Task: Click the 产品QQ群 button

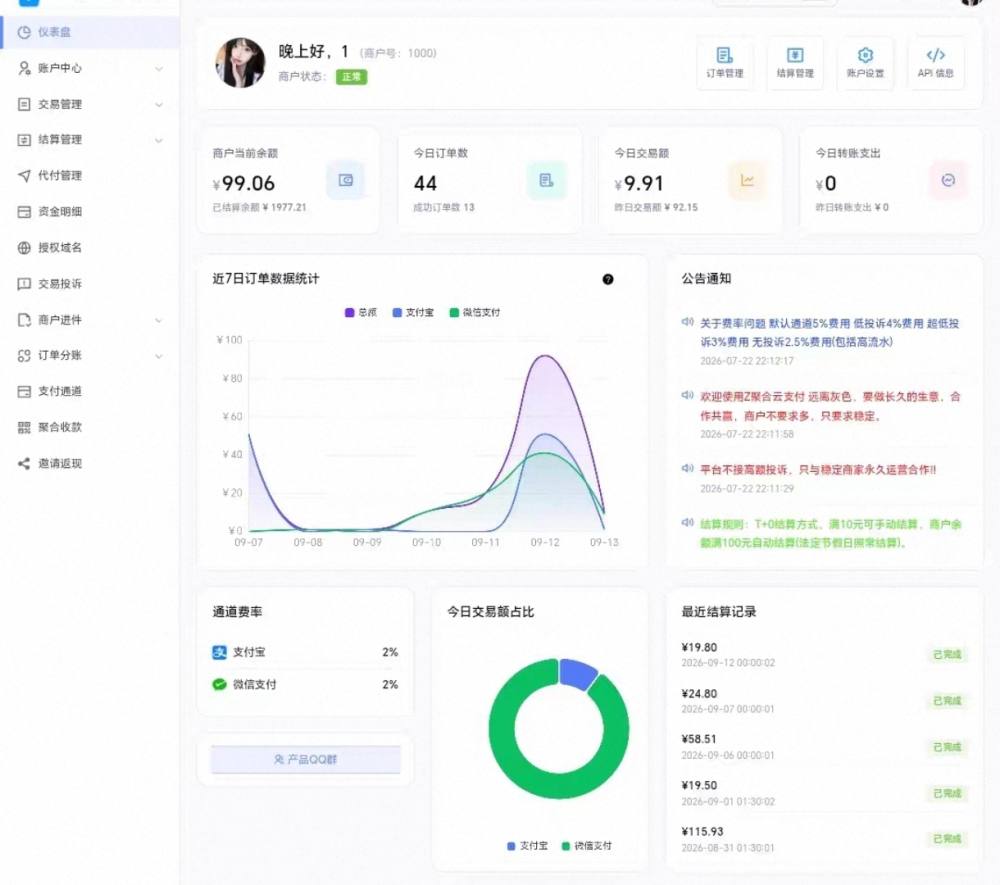Action: click(x=305, y=759)
